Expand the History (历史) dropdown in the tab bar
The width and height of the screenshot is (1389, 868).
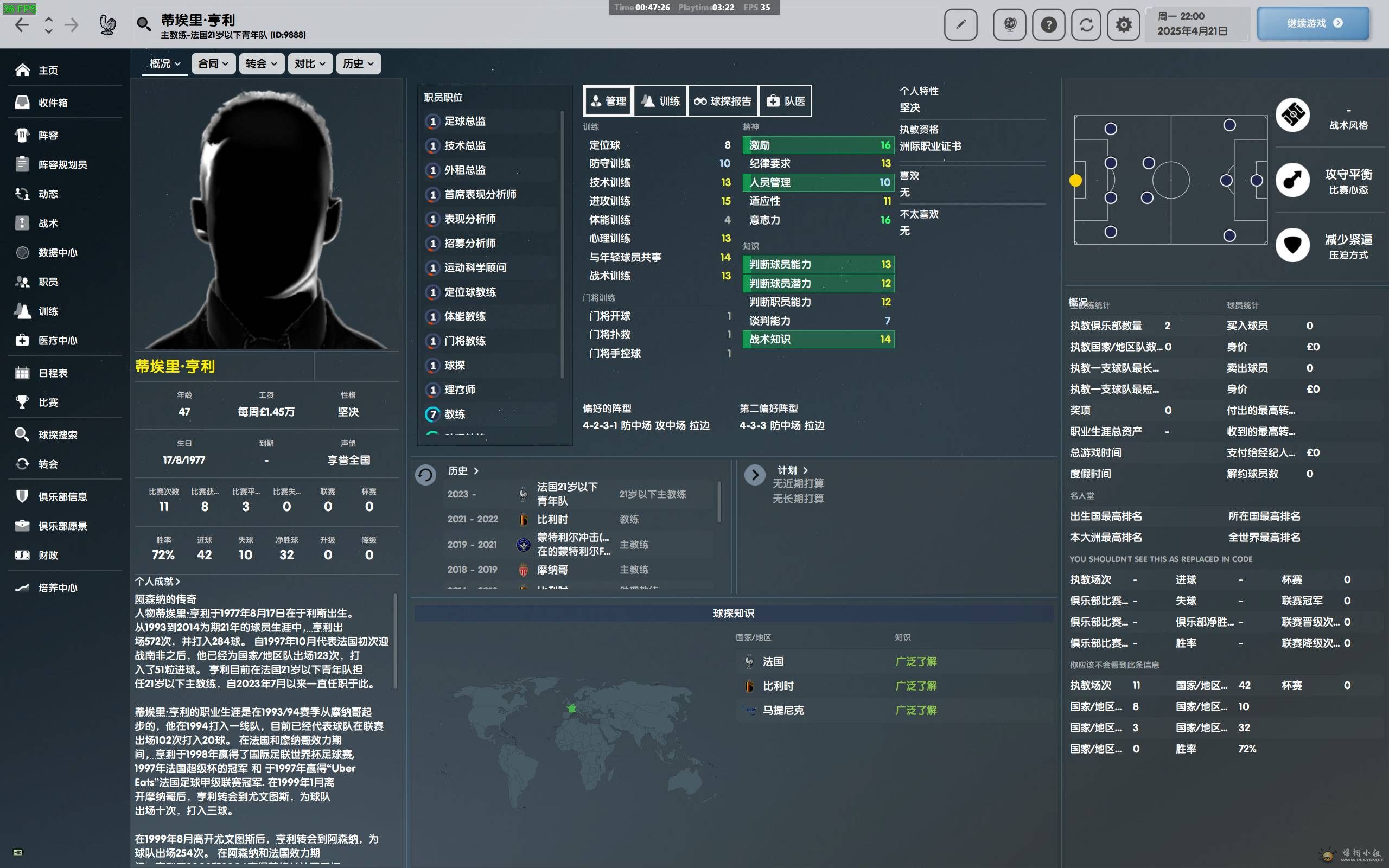[358, 63]
